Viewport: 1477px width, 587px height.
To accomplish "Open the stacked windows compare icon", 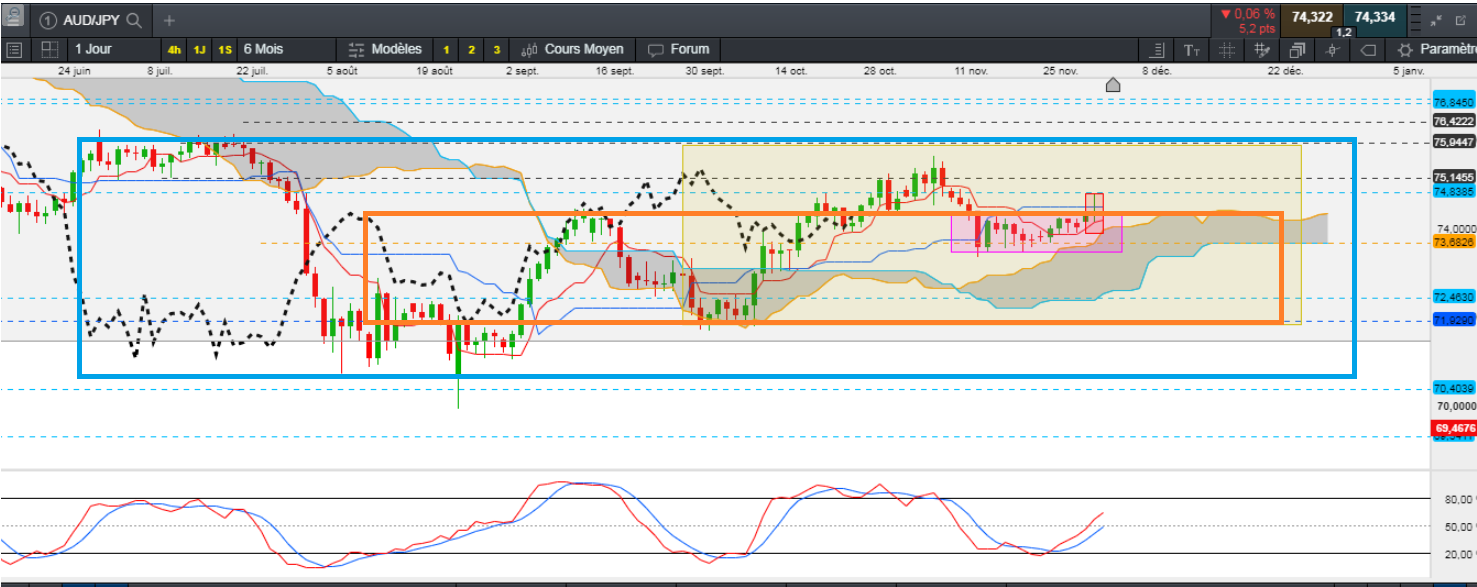I will tap(1298, 50).
